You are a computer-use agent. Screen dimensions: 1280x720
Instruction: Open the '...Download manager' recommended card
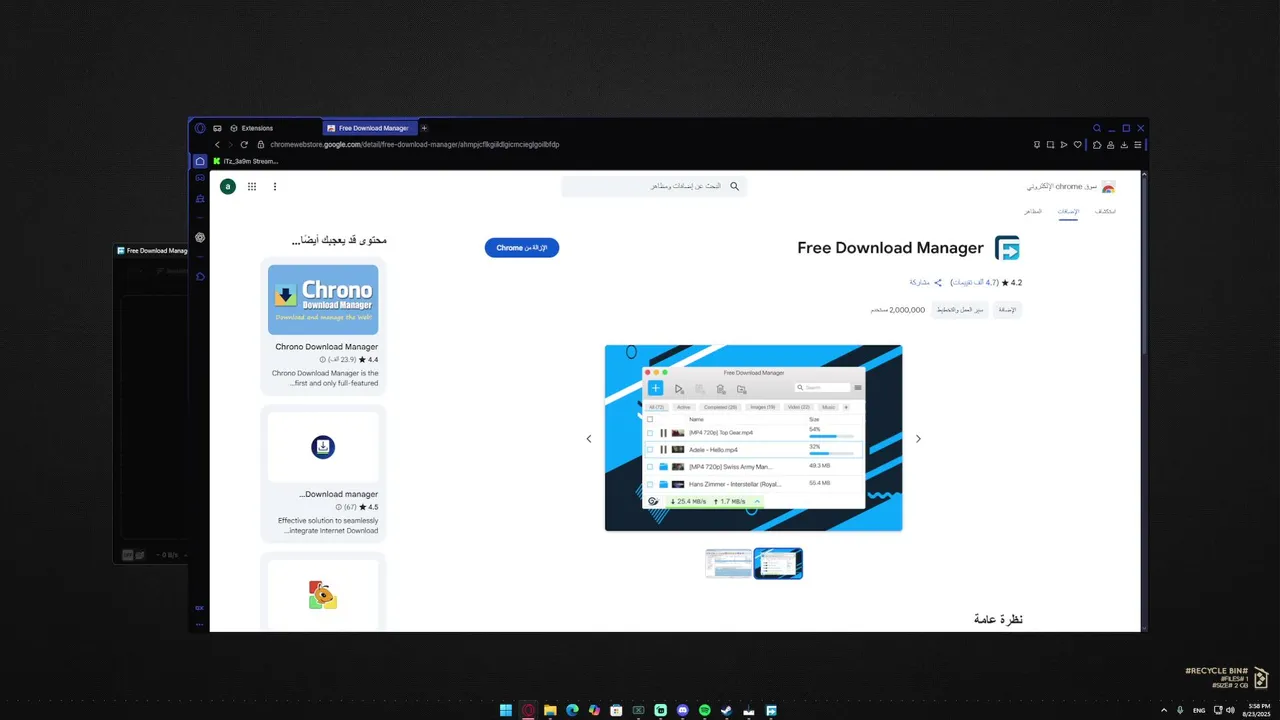tap(323, 473)
